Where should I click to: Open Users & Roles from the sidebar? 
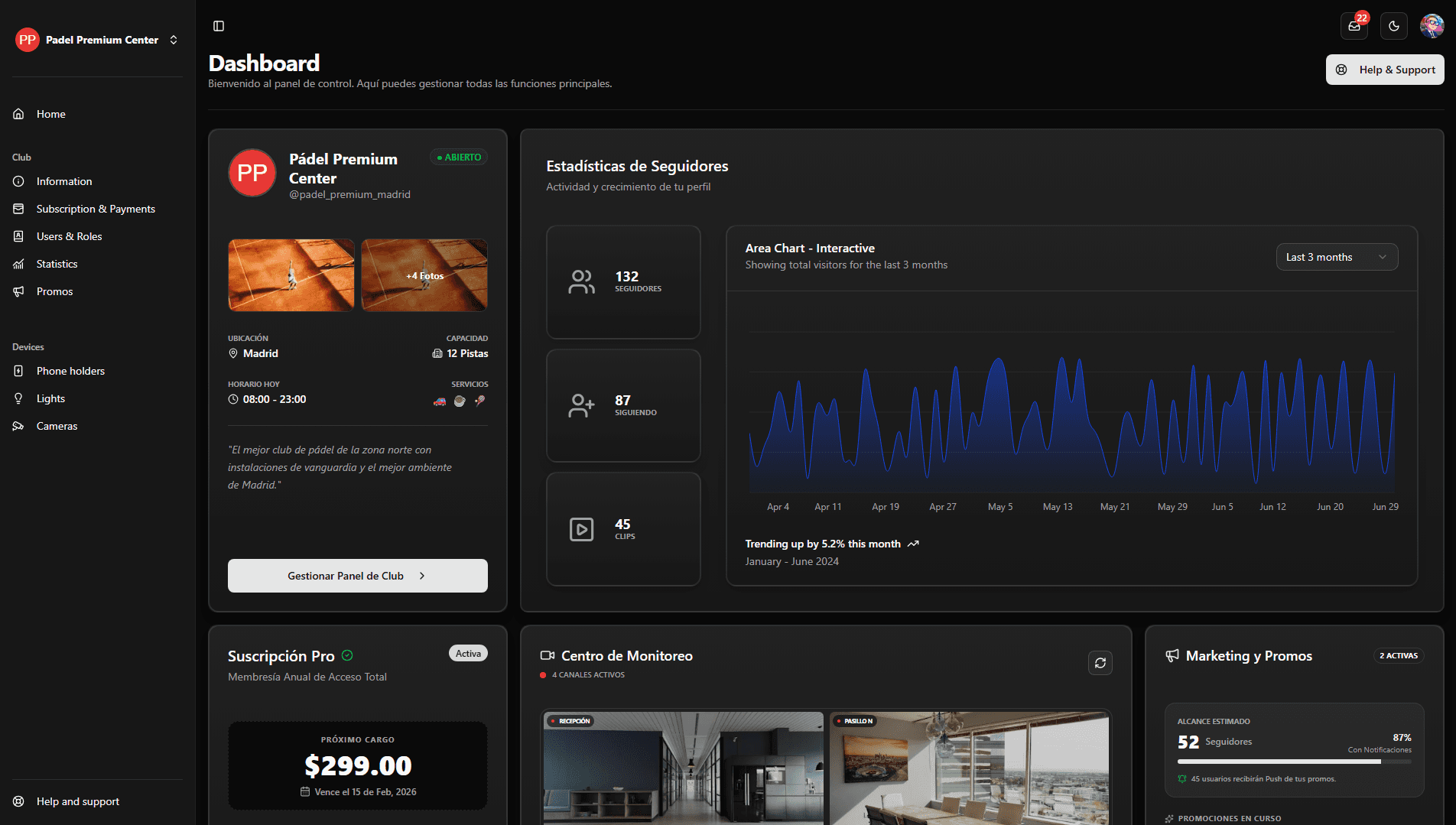69,235
